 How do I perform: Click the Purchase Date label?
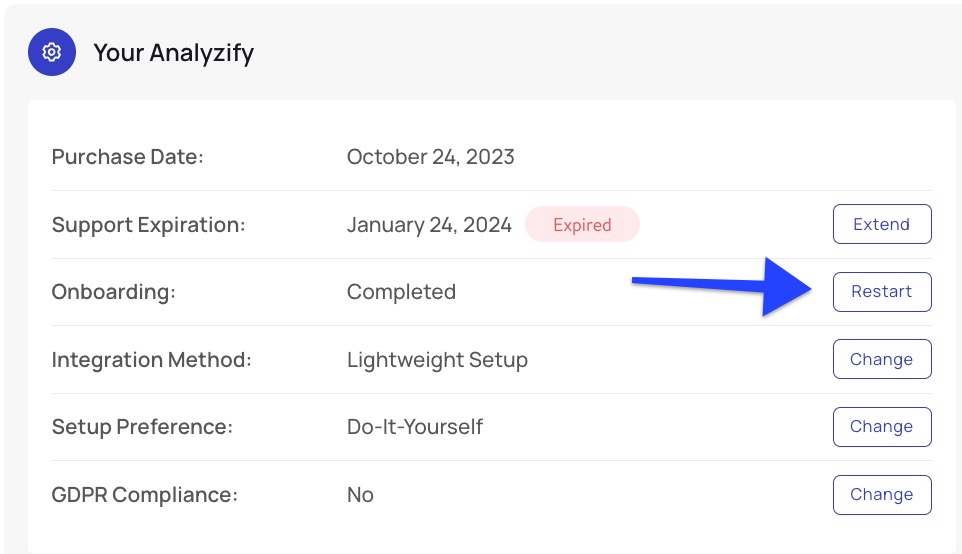(x=128, y=156)
